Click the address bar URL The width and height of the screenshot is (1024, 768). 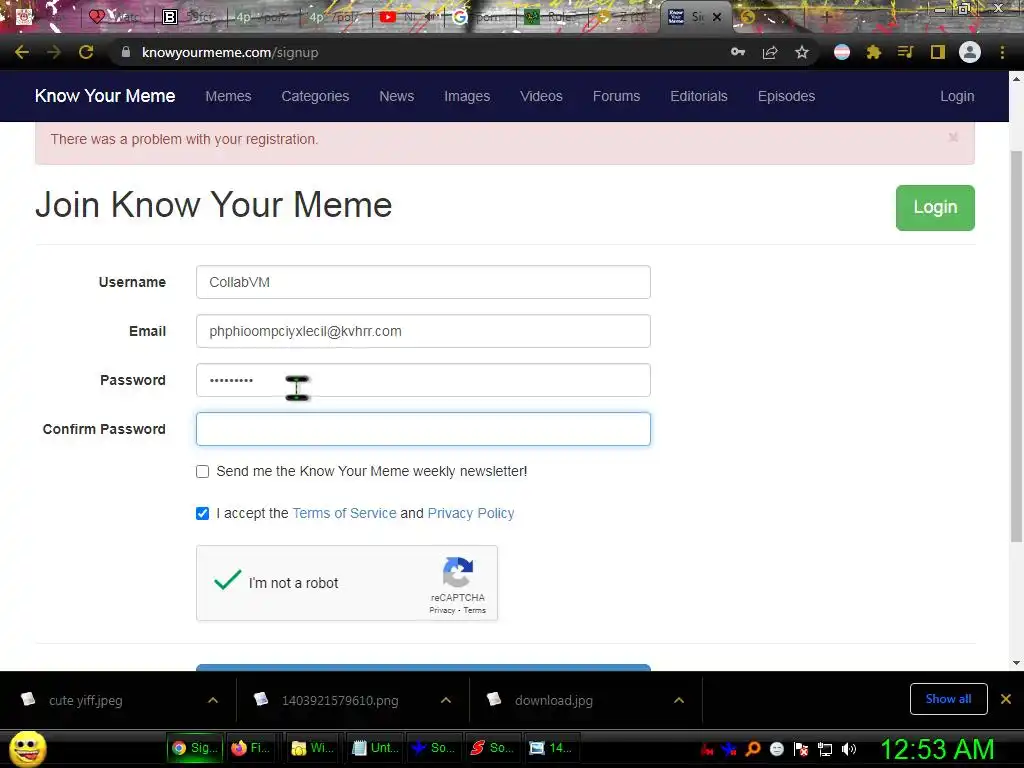(230, 52)
